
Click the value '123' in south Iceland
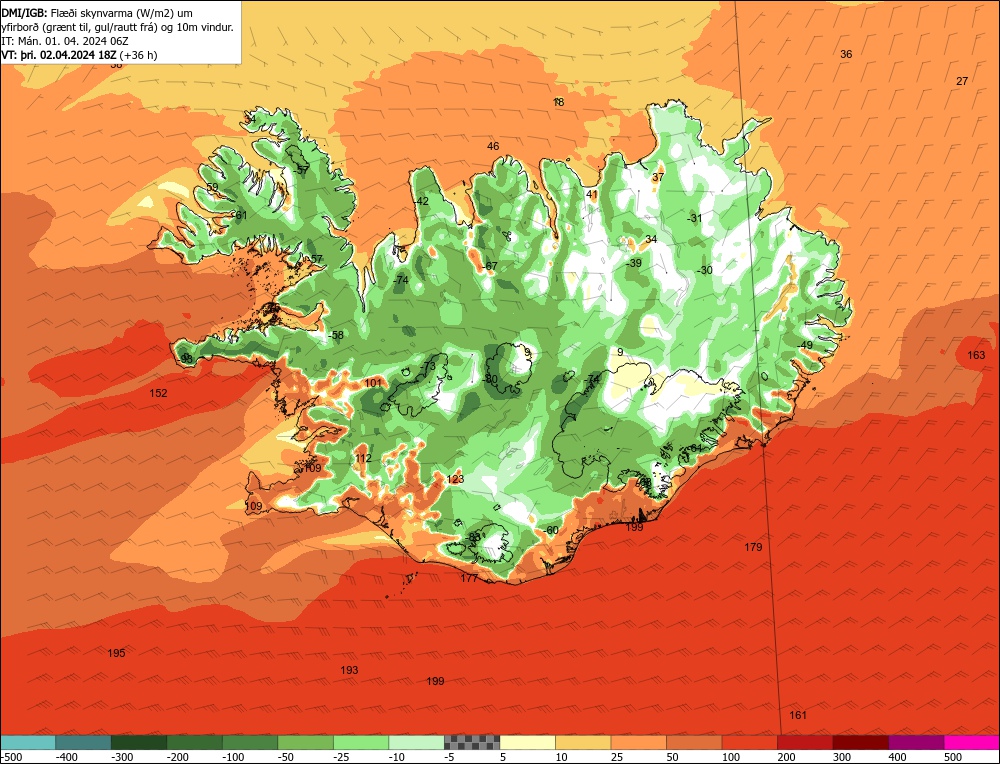click(x=455, y=480)
